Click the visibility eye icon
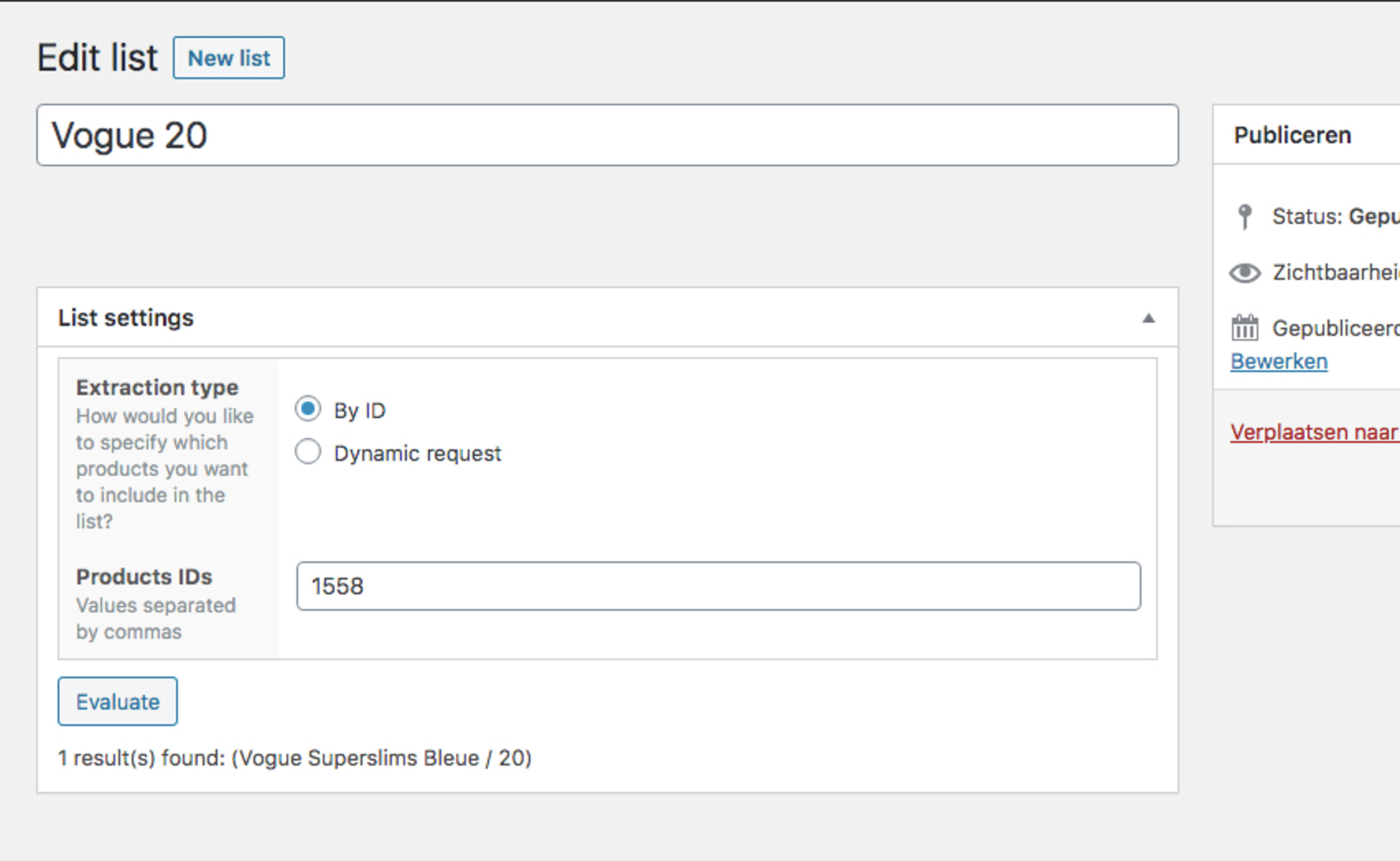1400x861 pixels. tap(1245, 273)
